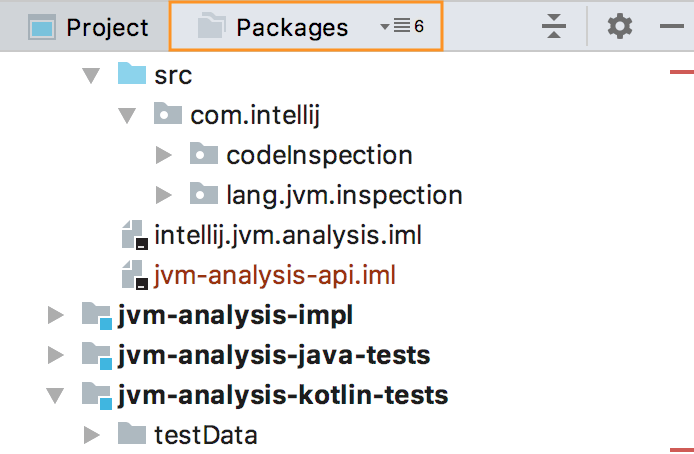Open the hidden views dropdown showing 6

point(403,27)
